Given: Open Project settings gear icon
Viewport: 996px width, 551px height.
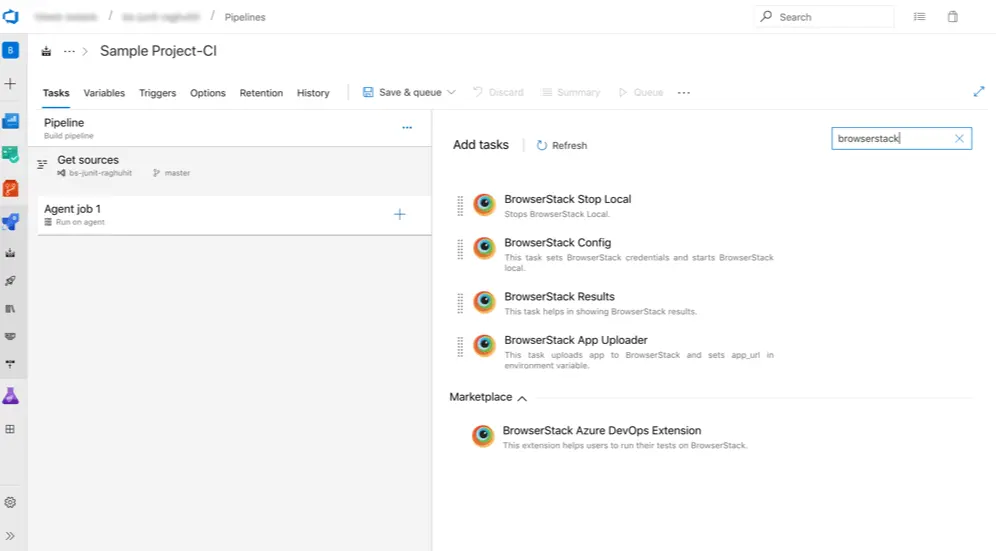Looking at the screenshot, I should tap(11, 502).
